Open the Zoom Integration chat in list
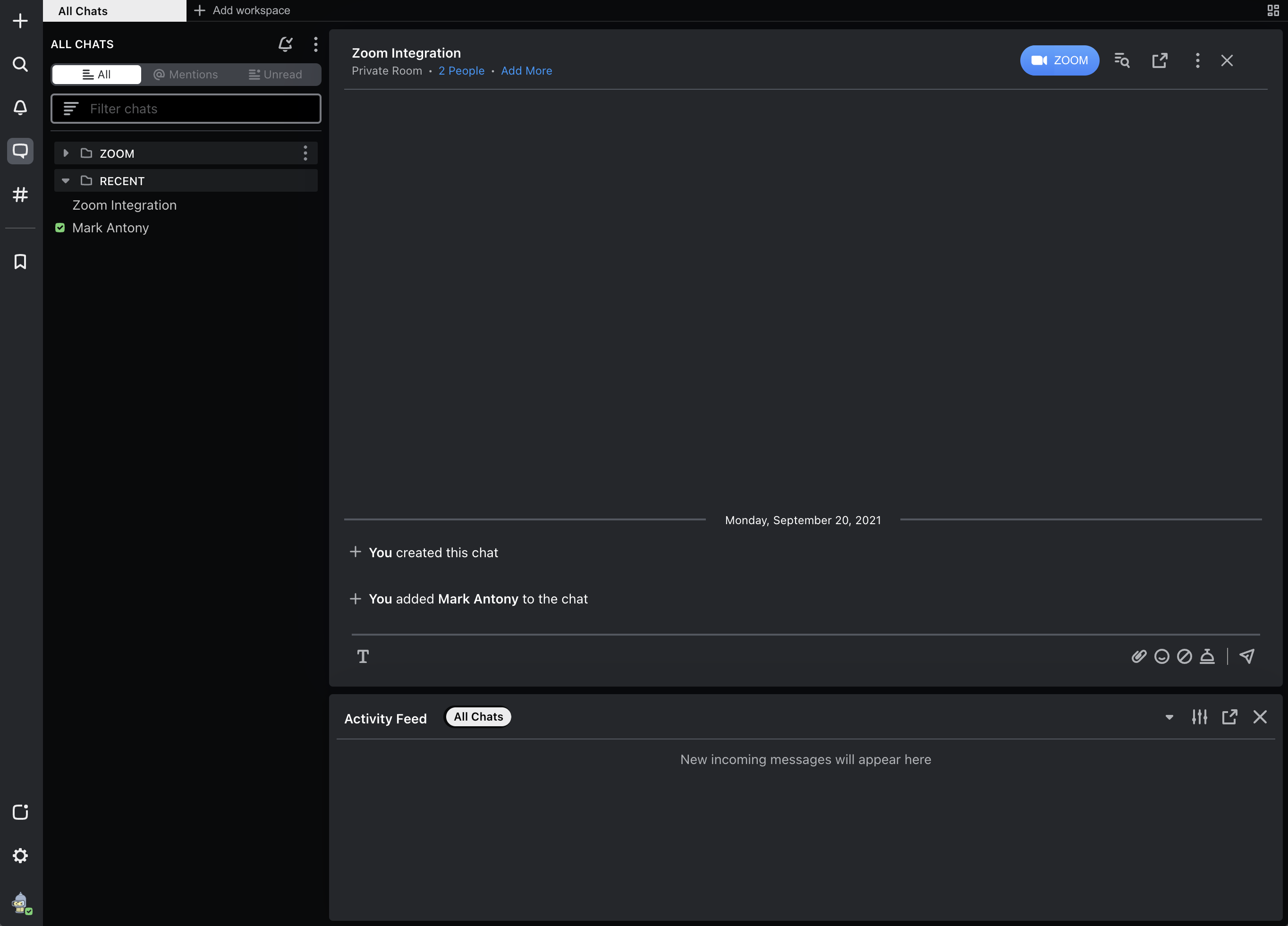Screen dimensions: 1288x926 pyautogui.click(x=124, y=205)
